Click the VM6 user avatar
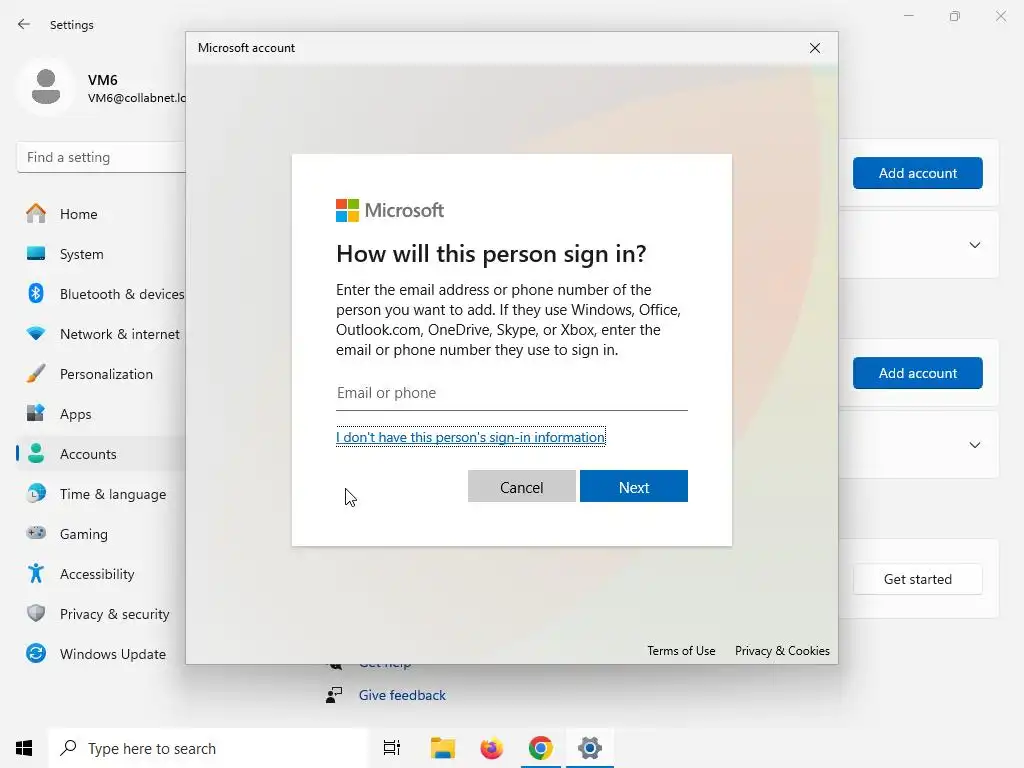 (46, 87)
